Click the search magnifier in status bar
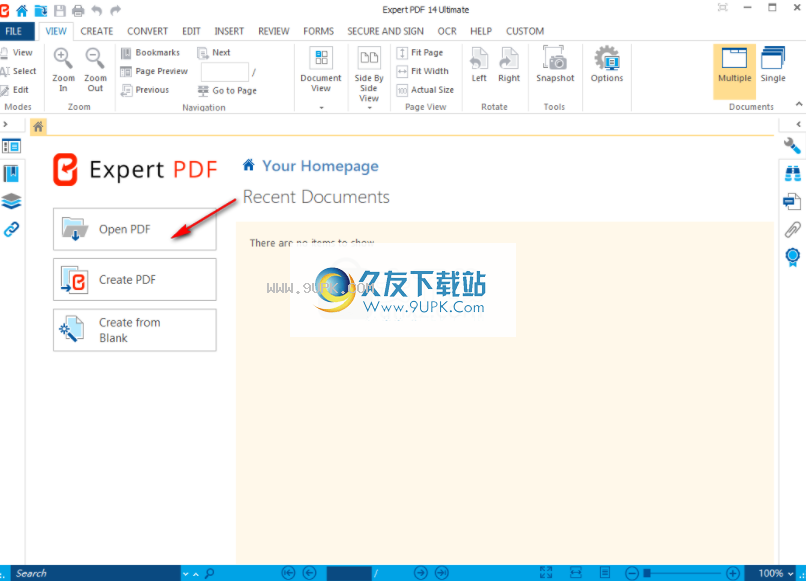 (210, 573)
